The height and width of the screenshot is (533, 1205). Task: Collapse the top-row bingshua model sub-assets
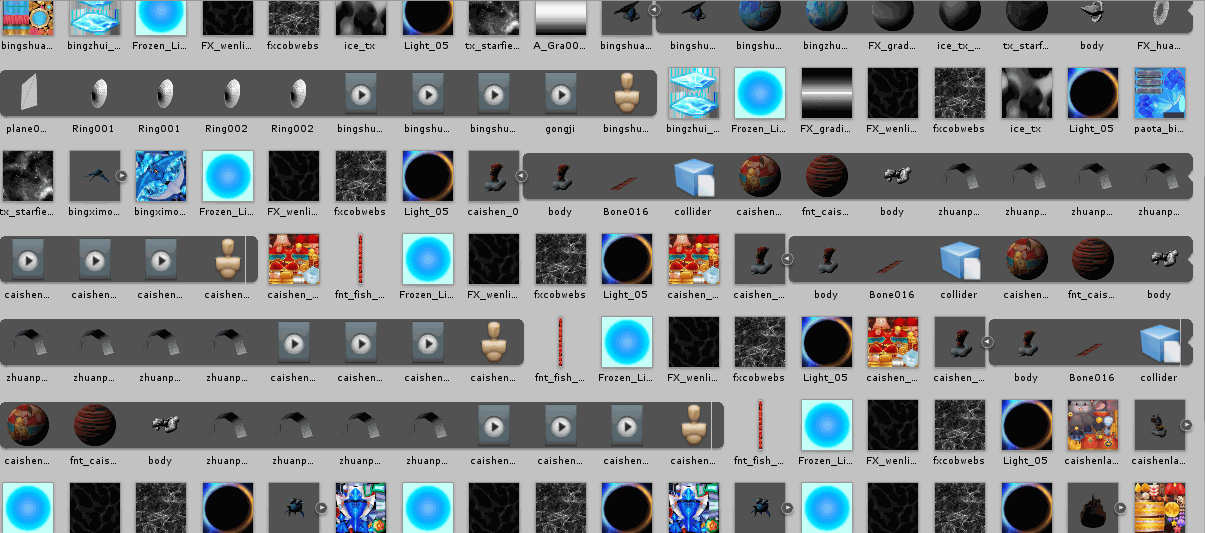[654, 10]
